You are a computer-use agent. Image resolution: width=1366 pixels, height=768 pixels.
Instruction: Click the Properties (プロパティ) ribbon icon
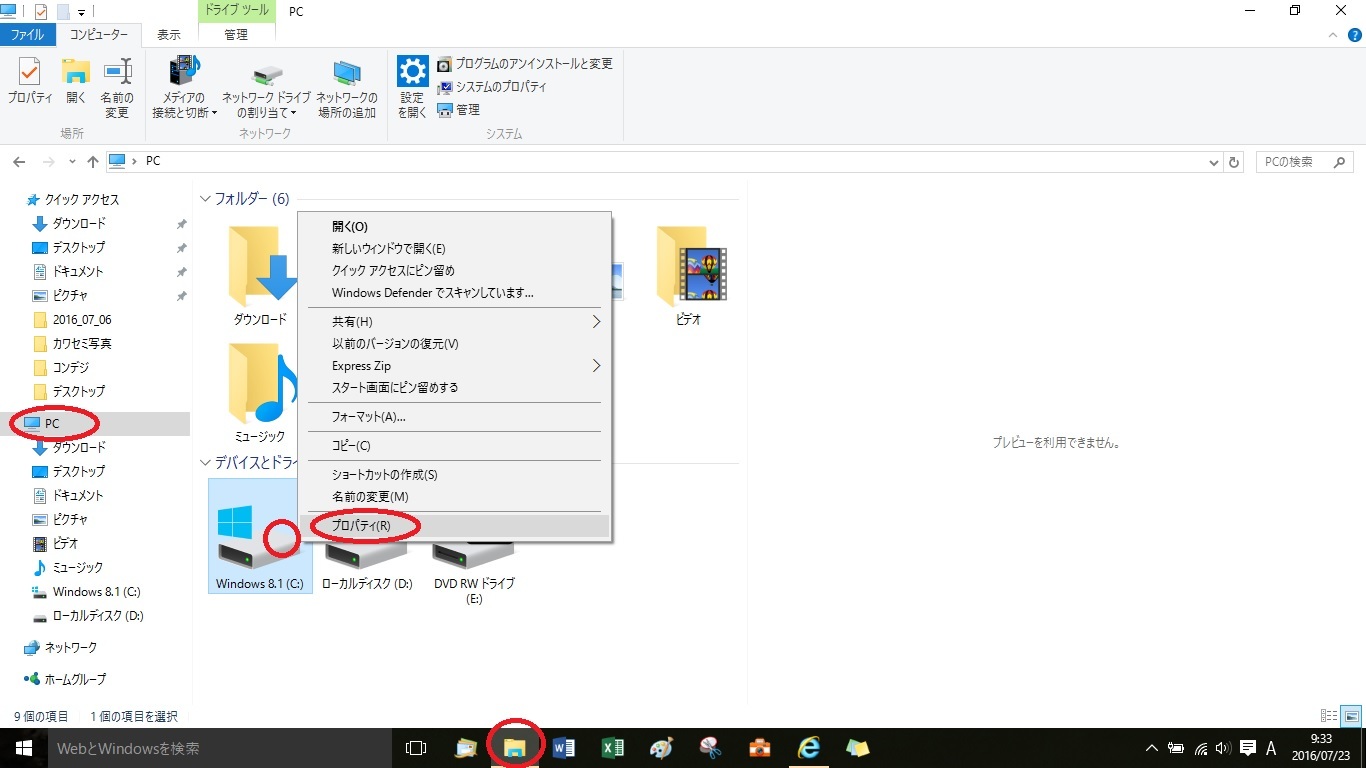(x=30, y=81)
